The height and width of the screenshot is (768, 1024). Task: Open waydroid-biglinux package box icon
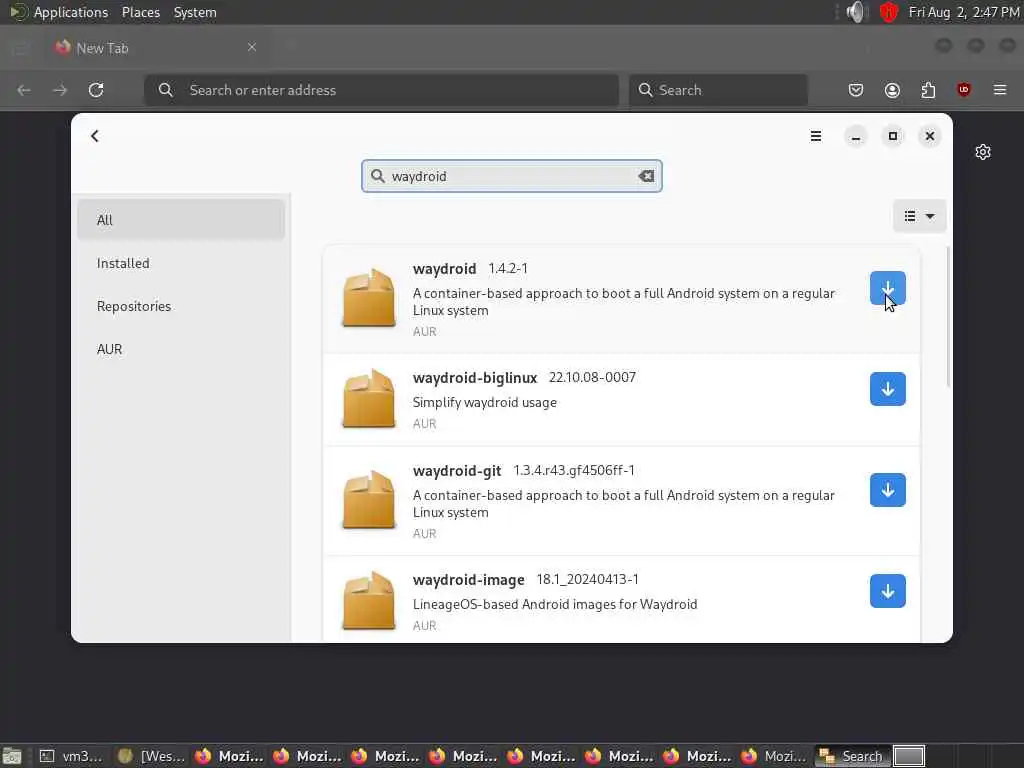click(368, 398)
